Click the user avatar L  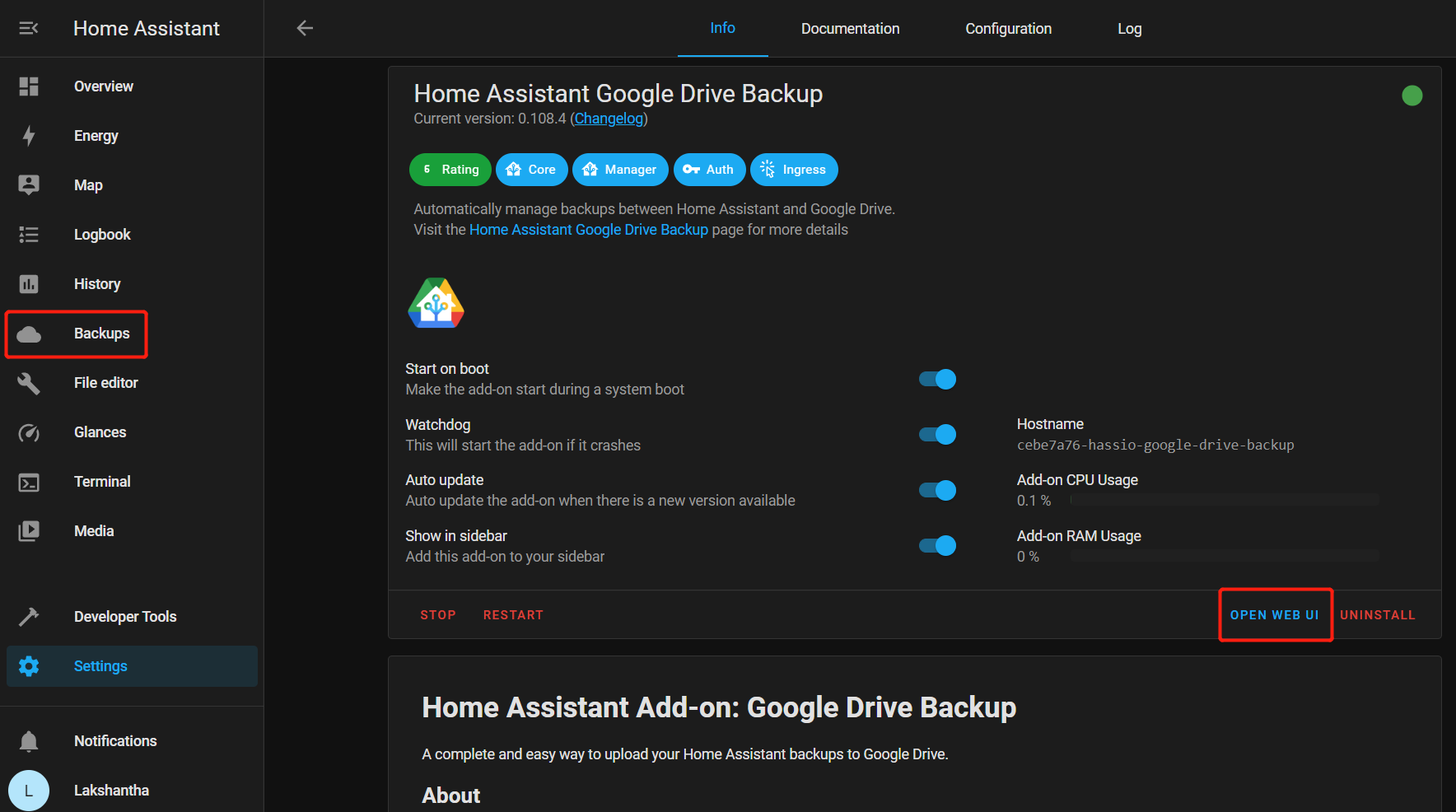point(29,791)
